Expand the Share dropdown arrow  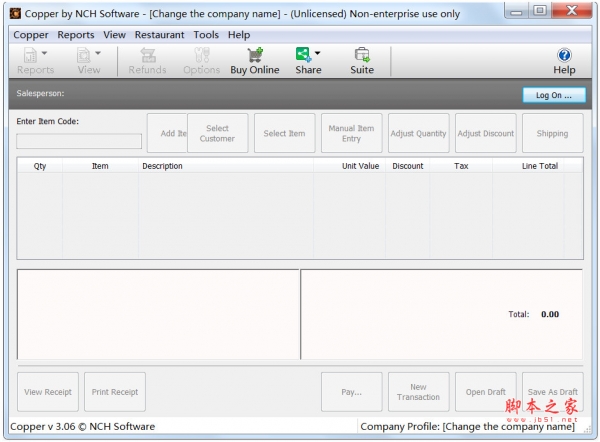pos(318,53)
